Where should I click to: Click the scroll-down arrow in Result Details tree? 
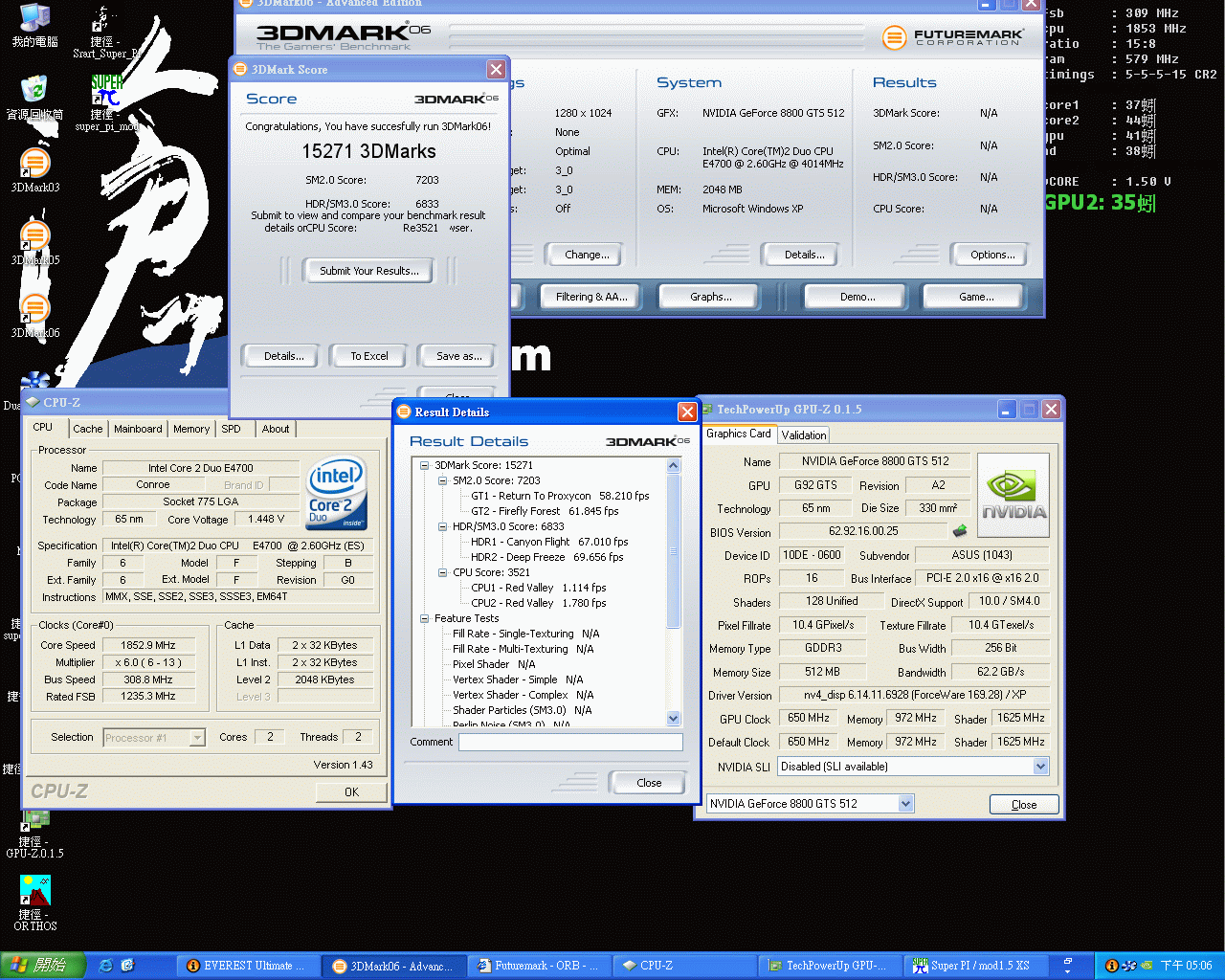point(673,718)
